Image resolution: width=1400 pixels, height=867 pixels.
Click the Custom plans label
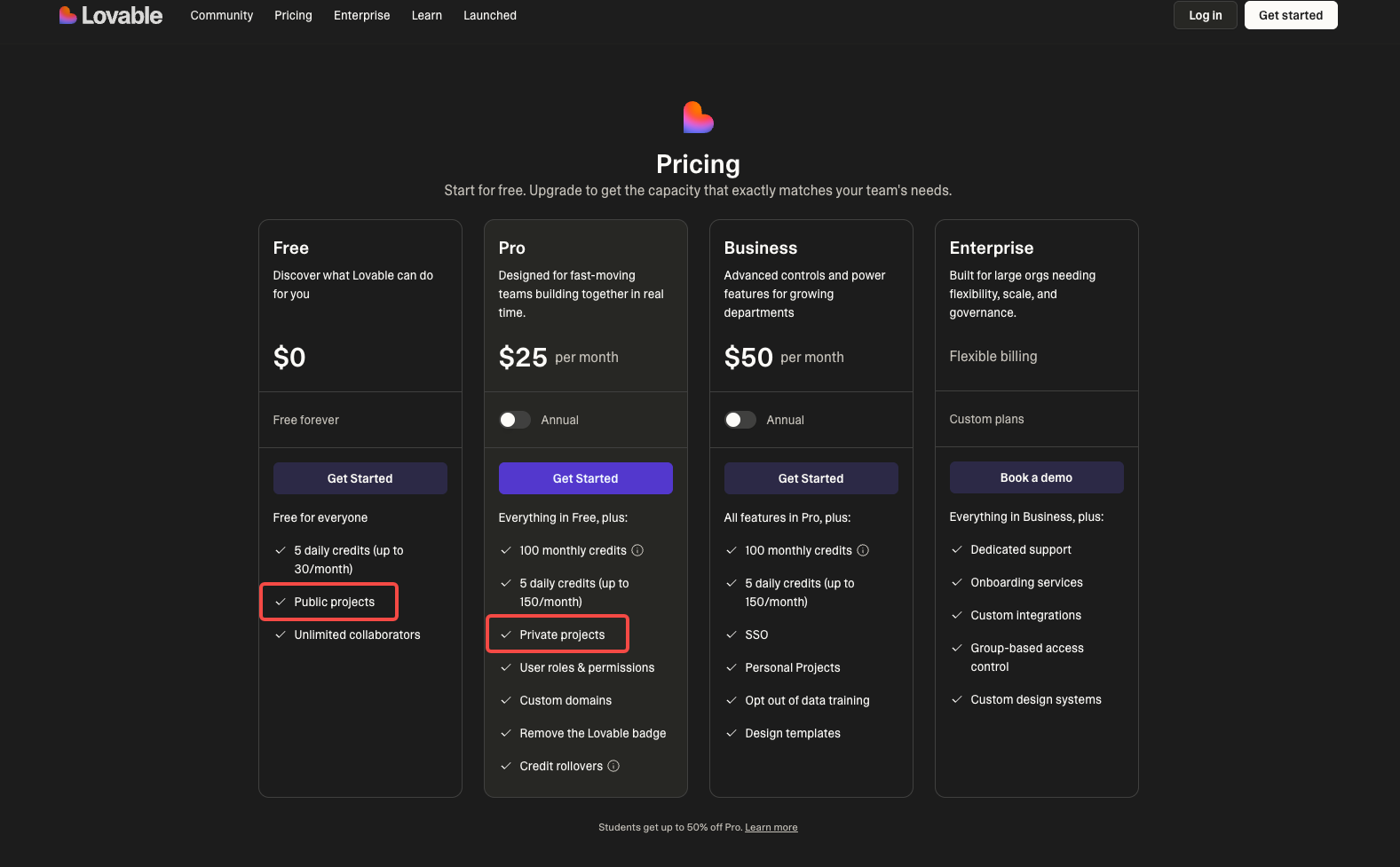[x=987, y=419]
